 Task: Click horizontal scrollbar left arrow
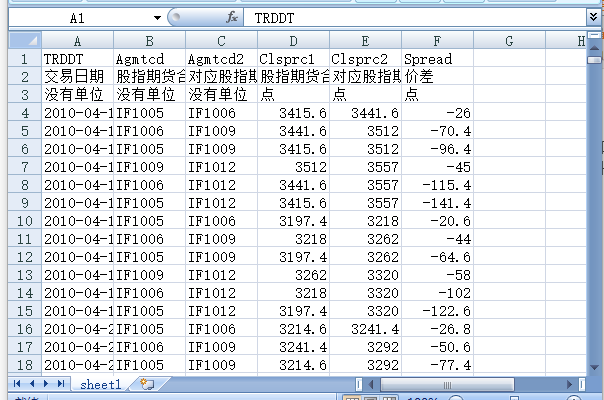pos(371,384)
